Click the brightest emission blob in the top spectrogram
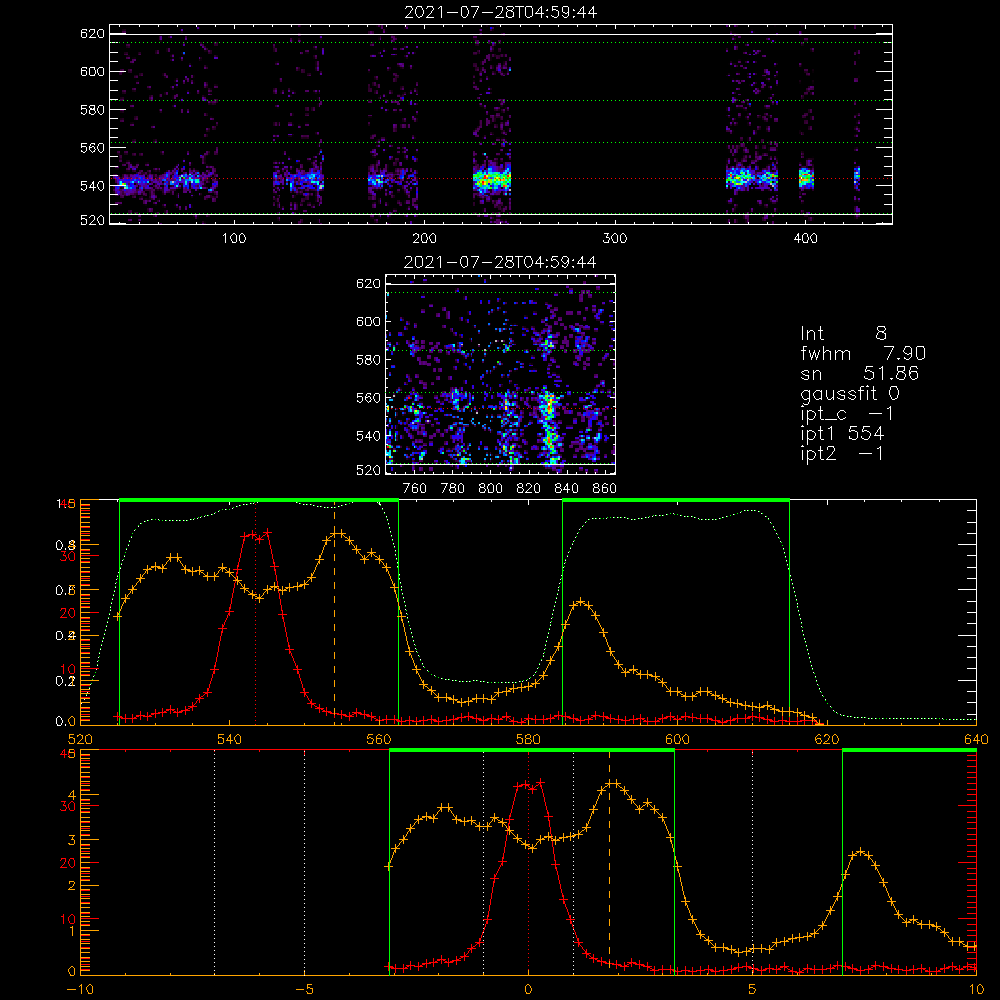The height and width of the screenshot is (1000, 1000). point(492,180)
